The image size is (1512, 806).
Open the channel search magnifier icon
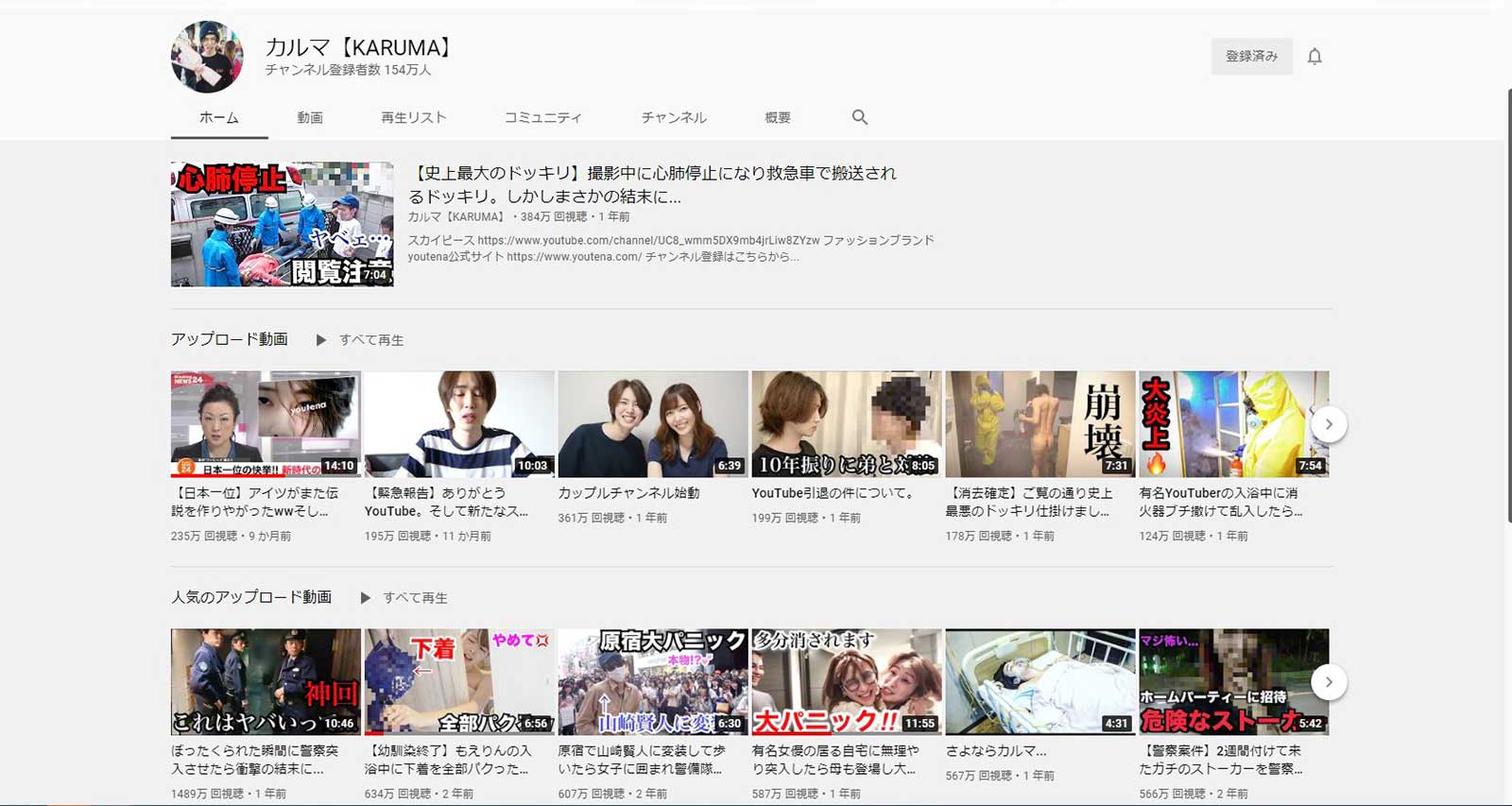click(859, 117)
